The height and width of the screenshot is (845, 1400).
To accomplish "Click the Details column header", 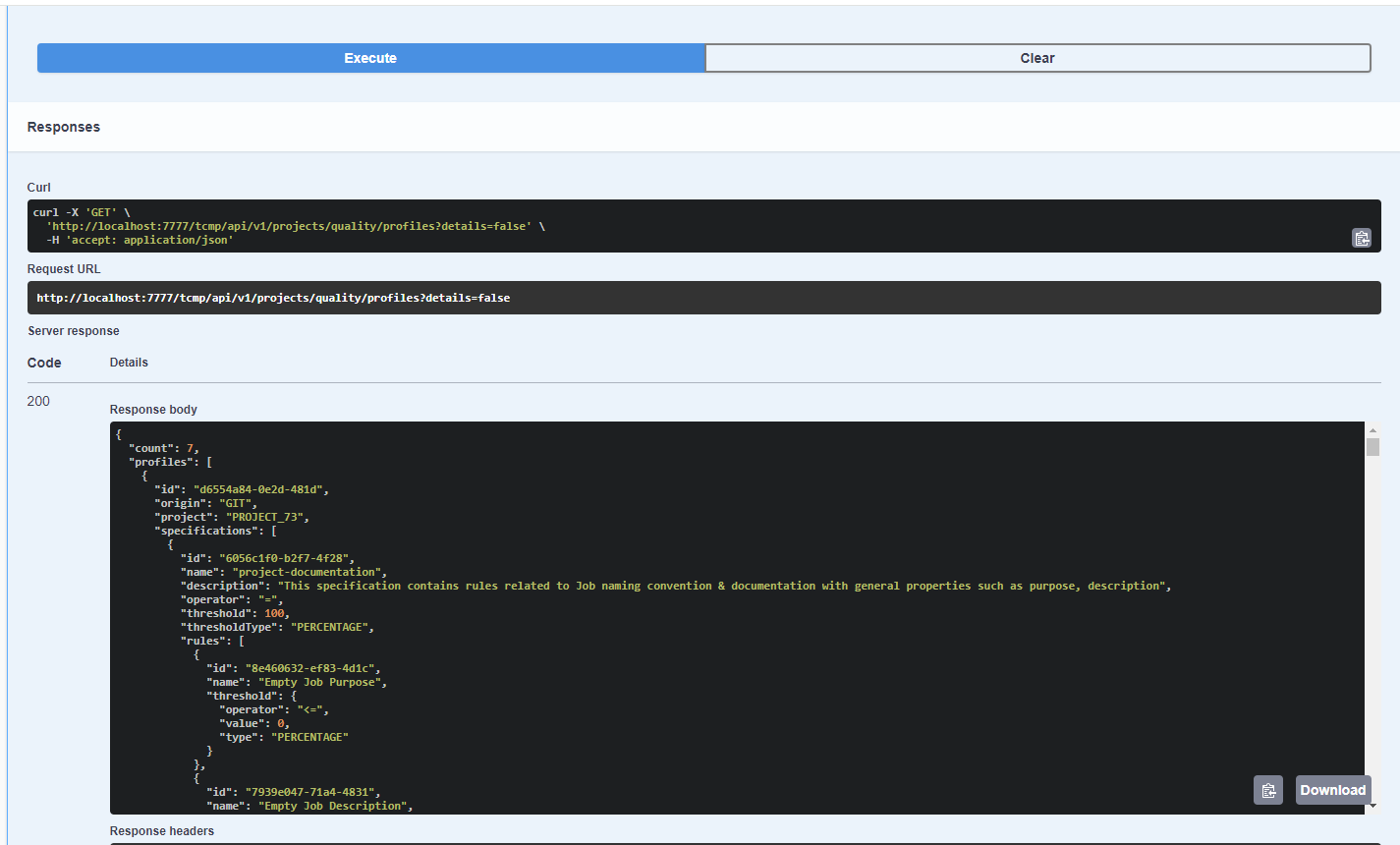I will [x=129, y=362].
